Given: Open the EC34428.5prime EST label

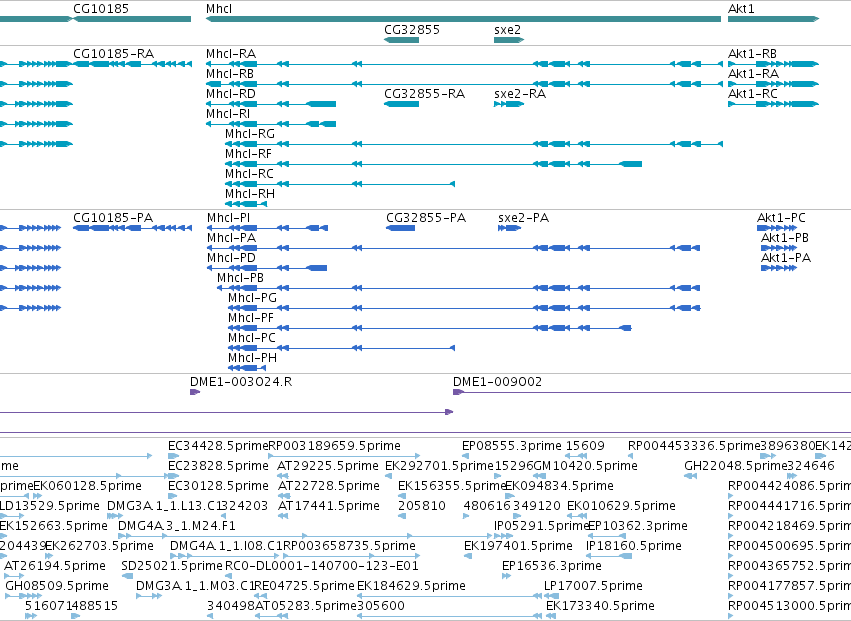Looking at the screenshot, I should (218, 446).
